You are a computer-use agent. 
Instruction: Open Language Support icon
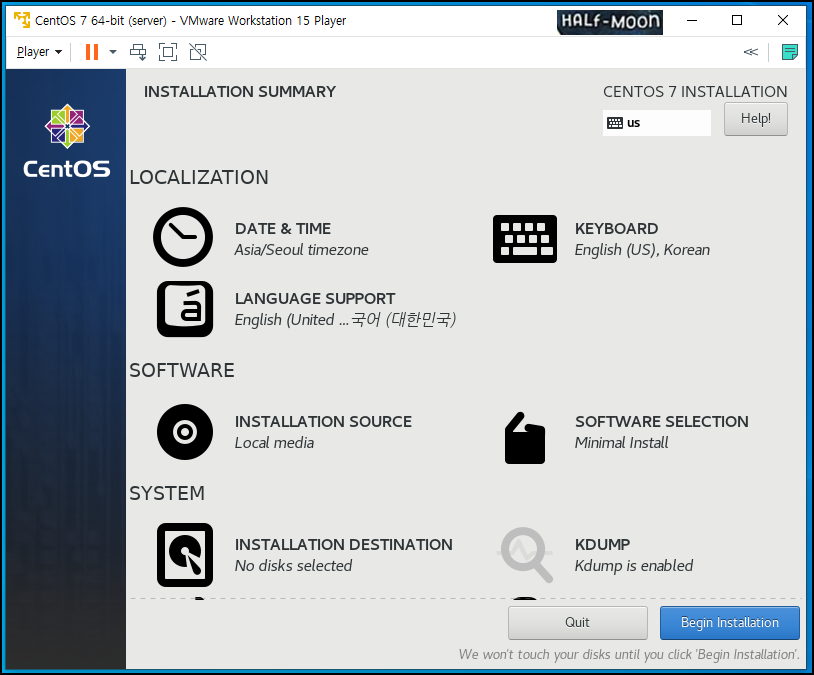[x=185, y=309]
